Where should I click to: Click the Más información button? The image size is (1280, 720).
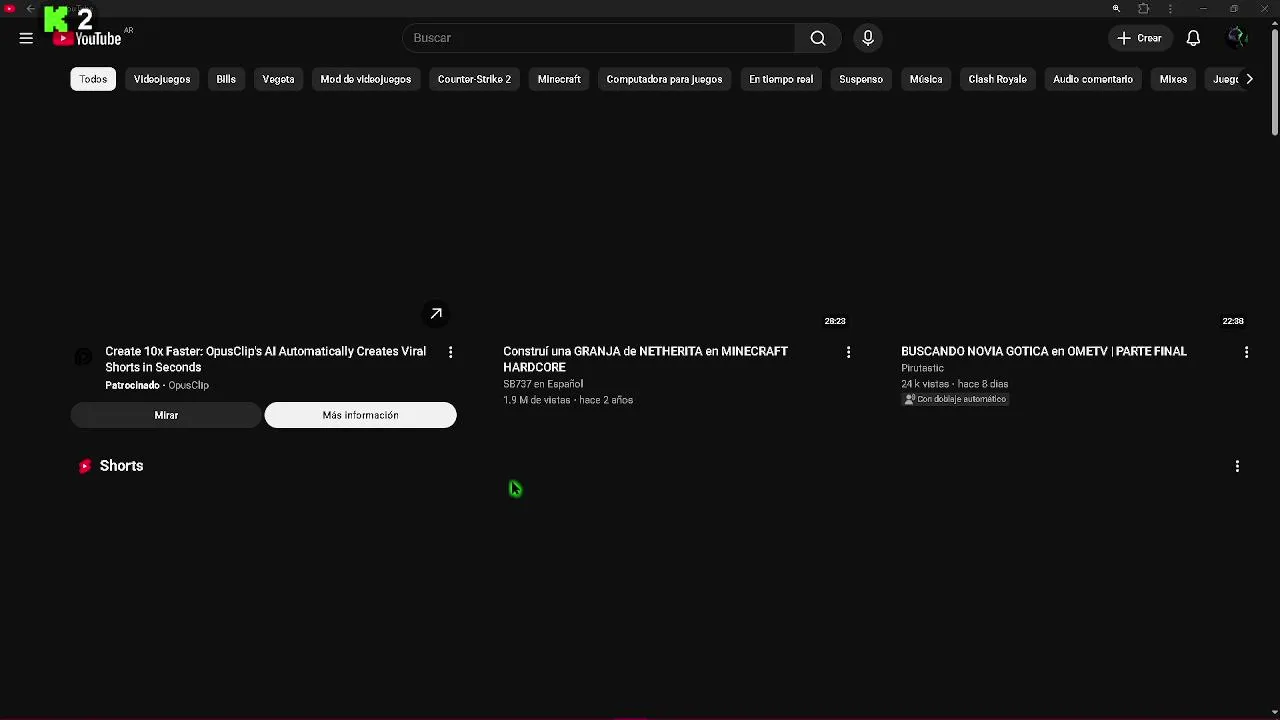click(360, 415)
